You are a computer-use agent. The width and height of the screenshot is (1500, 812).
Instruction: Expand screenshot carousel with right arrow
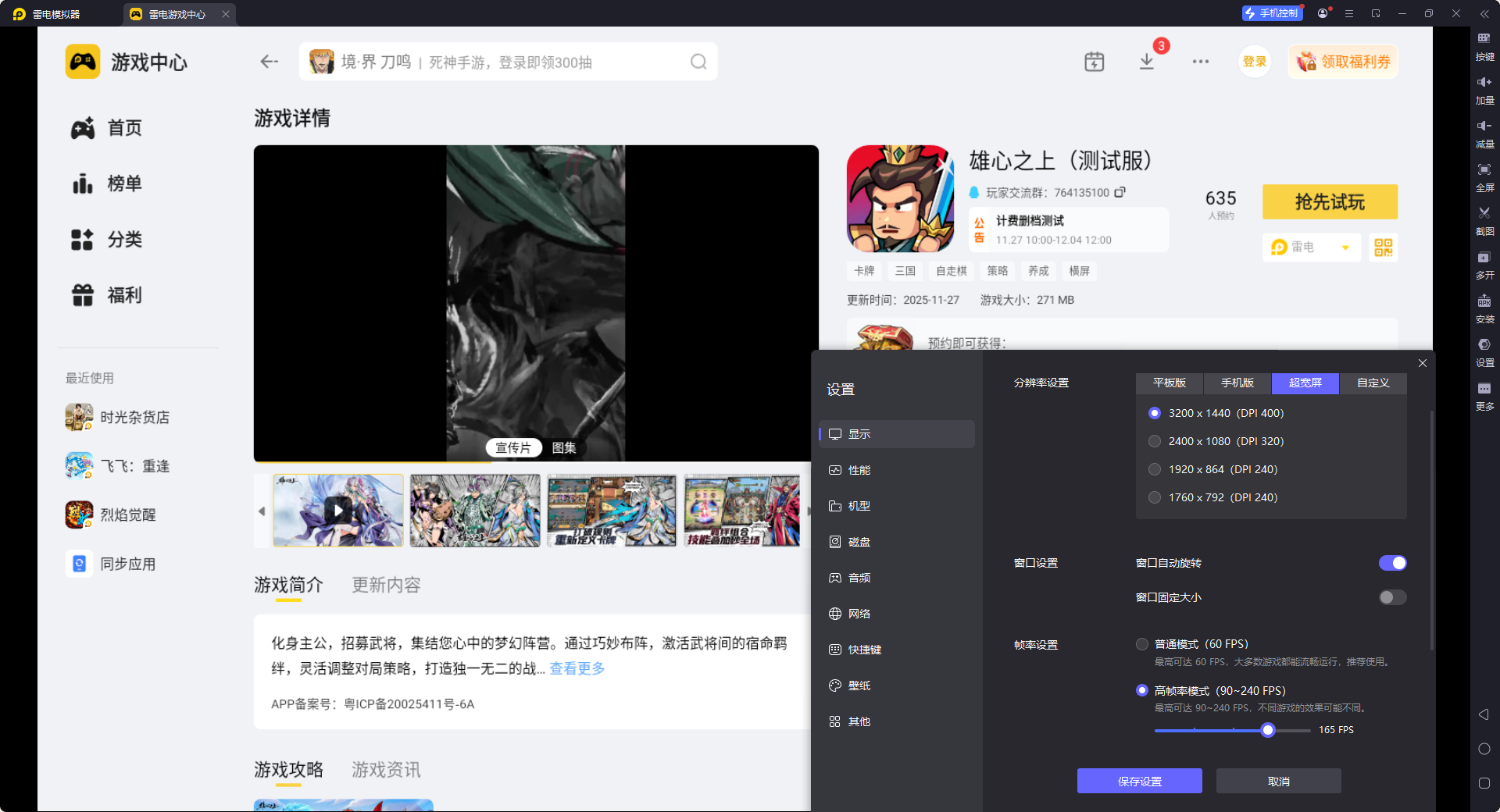click(810, 511)
